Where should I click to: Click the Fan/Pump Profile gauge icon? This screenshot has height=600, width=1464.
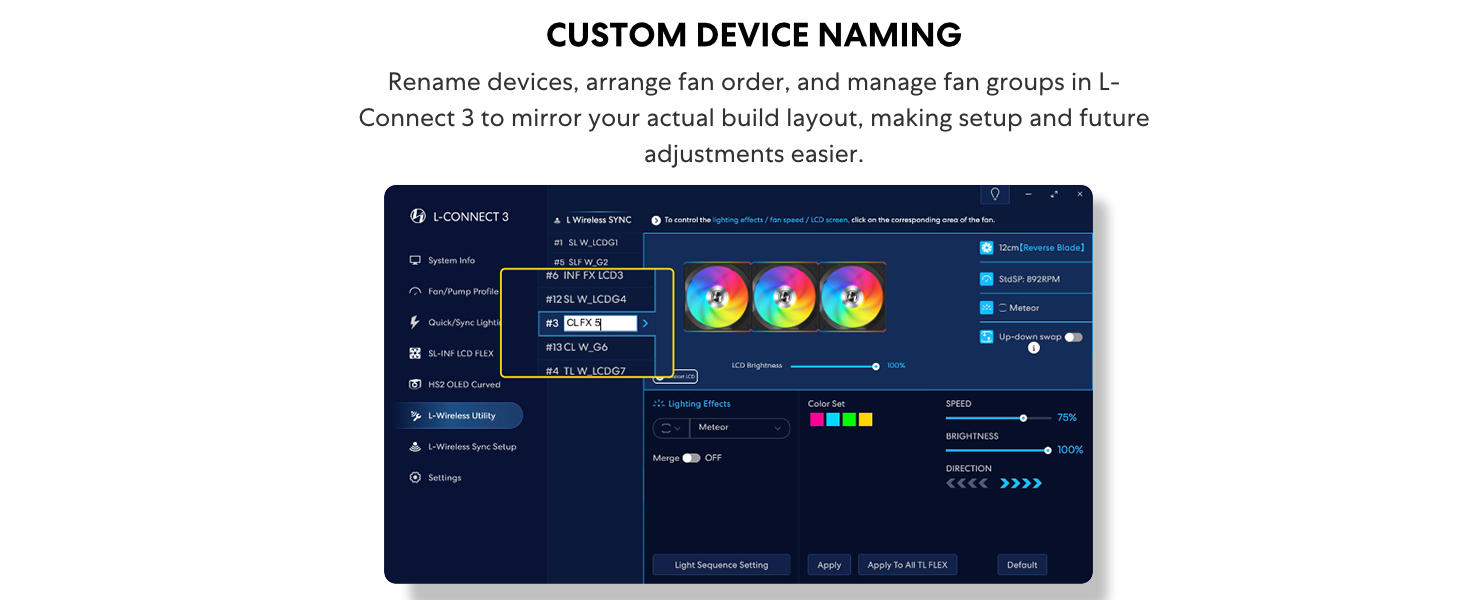pyautogui.click(x=415, y=292)
